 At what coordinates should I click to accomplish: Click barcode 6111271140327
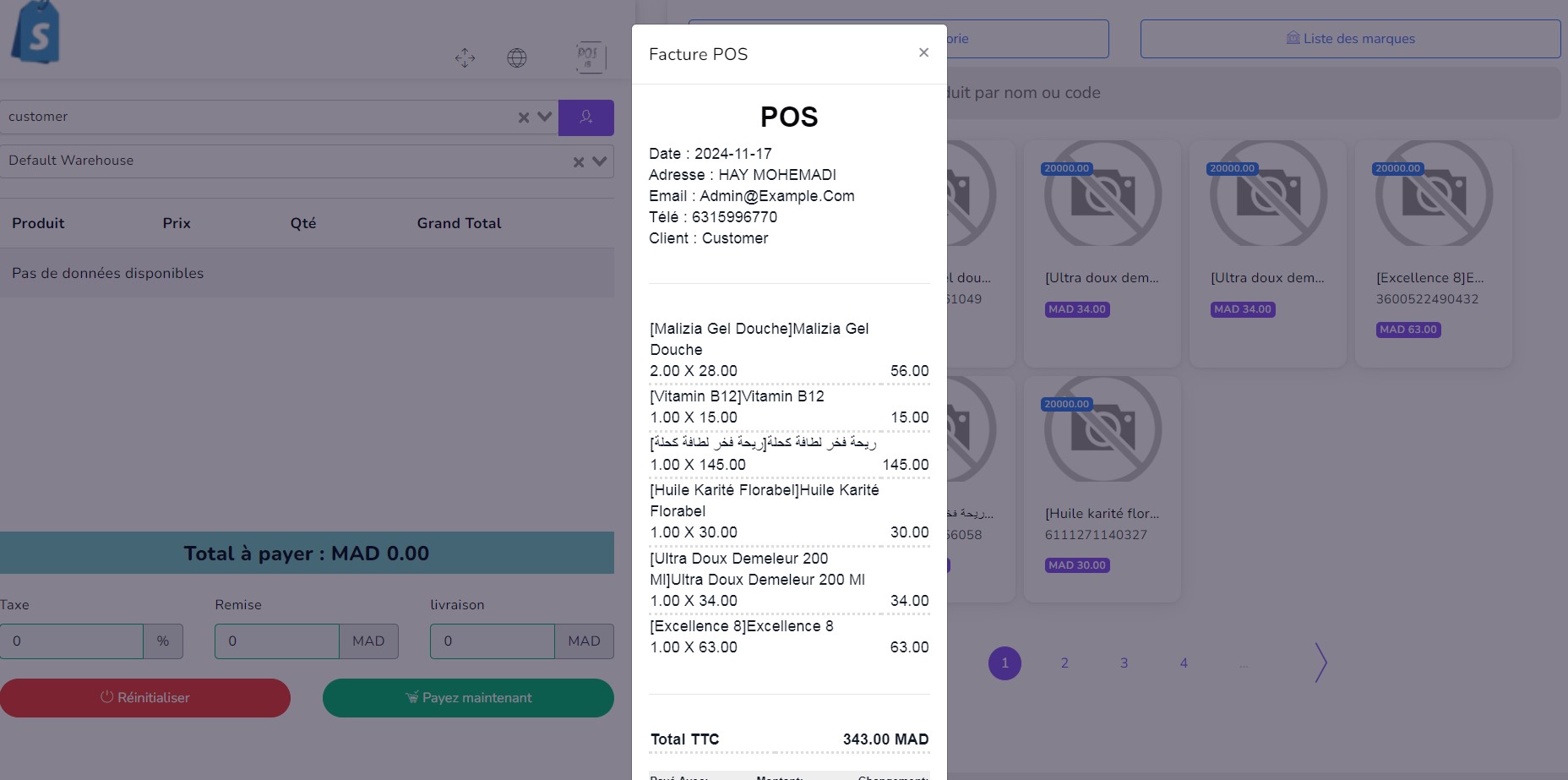(1096, 535)
